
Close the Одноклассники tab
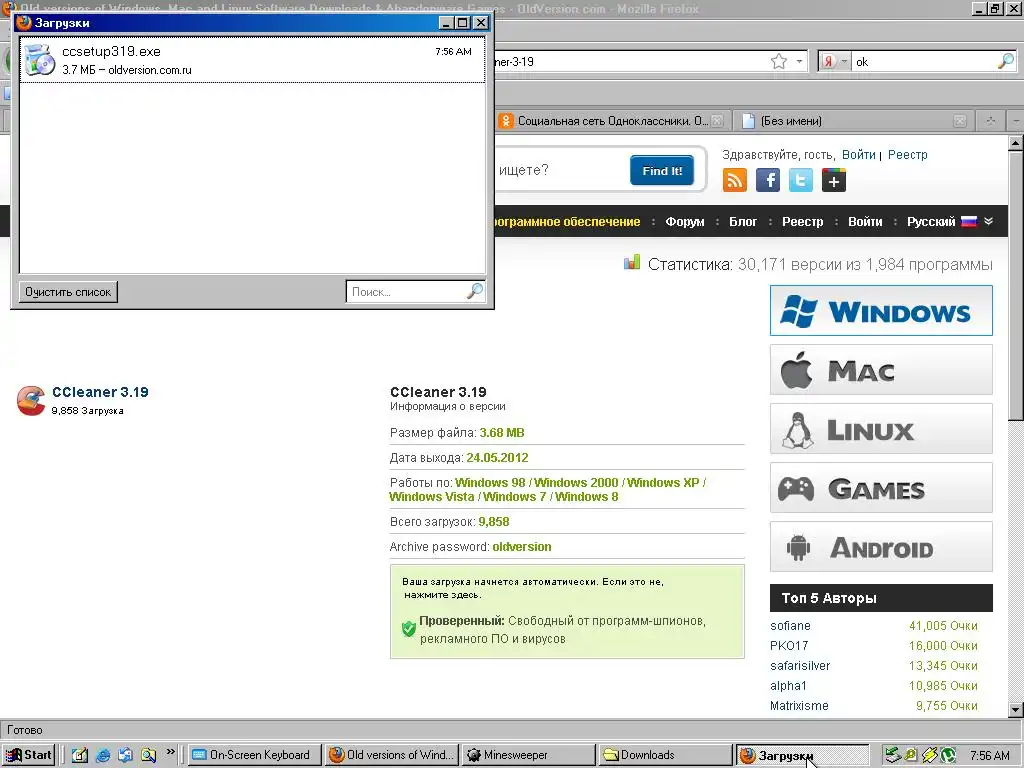point(717,121)
